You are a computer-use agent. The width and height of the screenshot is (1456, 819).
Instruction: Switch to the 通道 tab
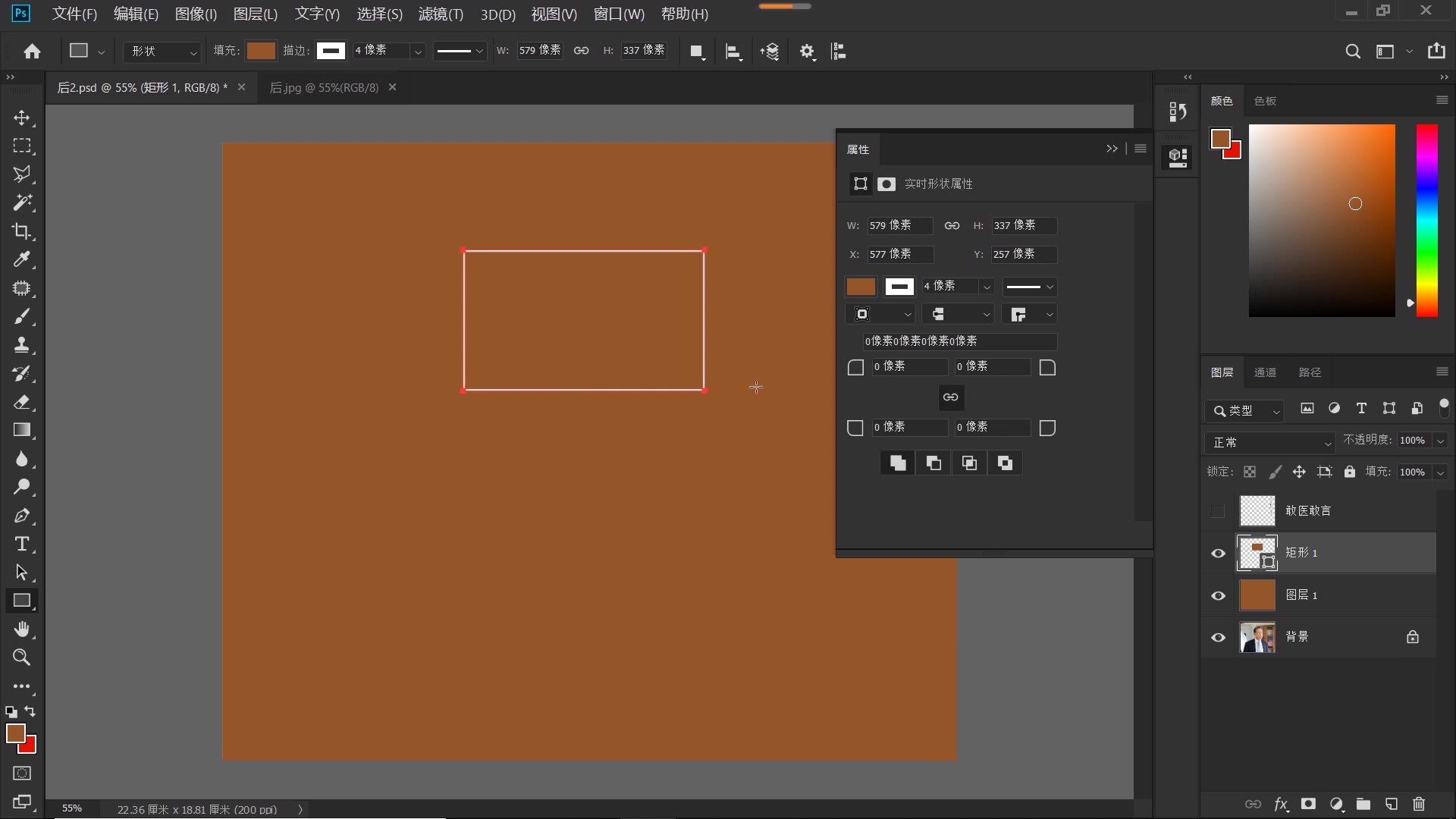tap(1264, 372)
